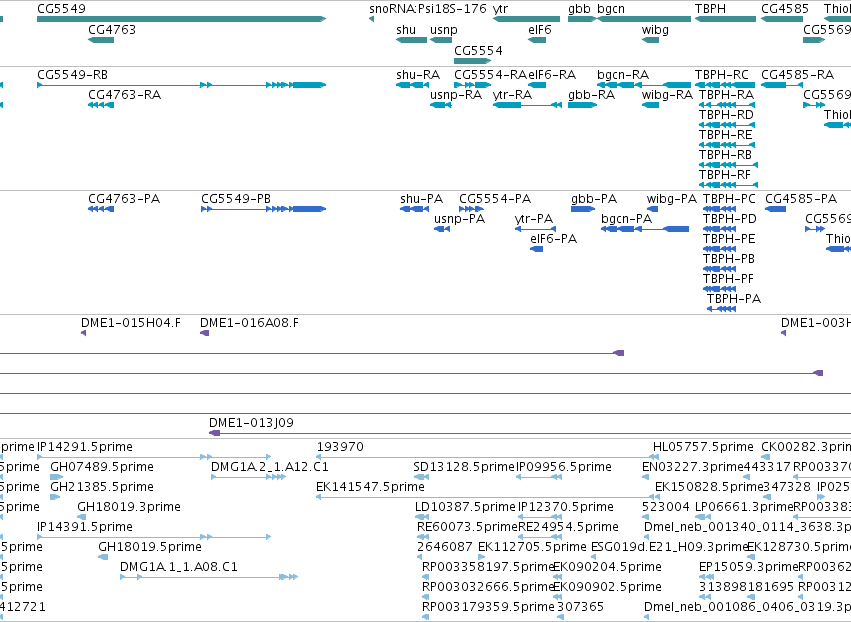The image size is (851, 622).
Task: Select the gbb-RA transcript label
Action: pyautogui.click(x=592, y=95)
